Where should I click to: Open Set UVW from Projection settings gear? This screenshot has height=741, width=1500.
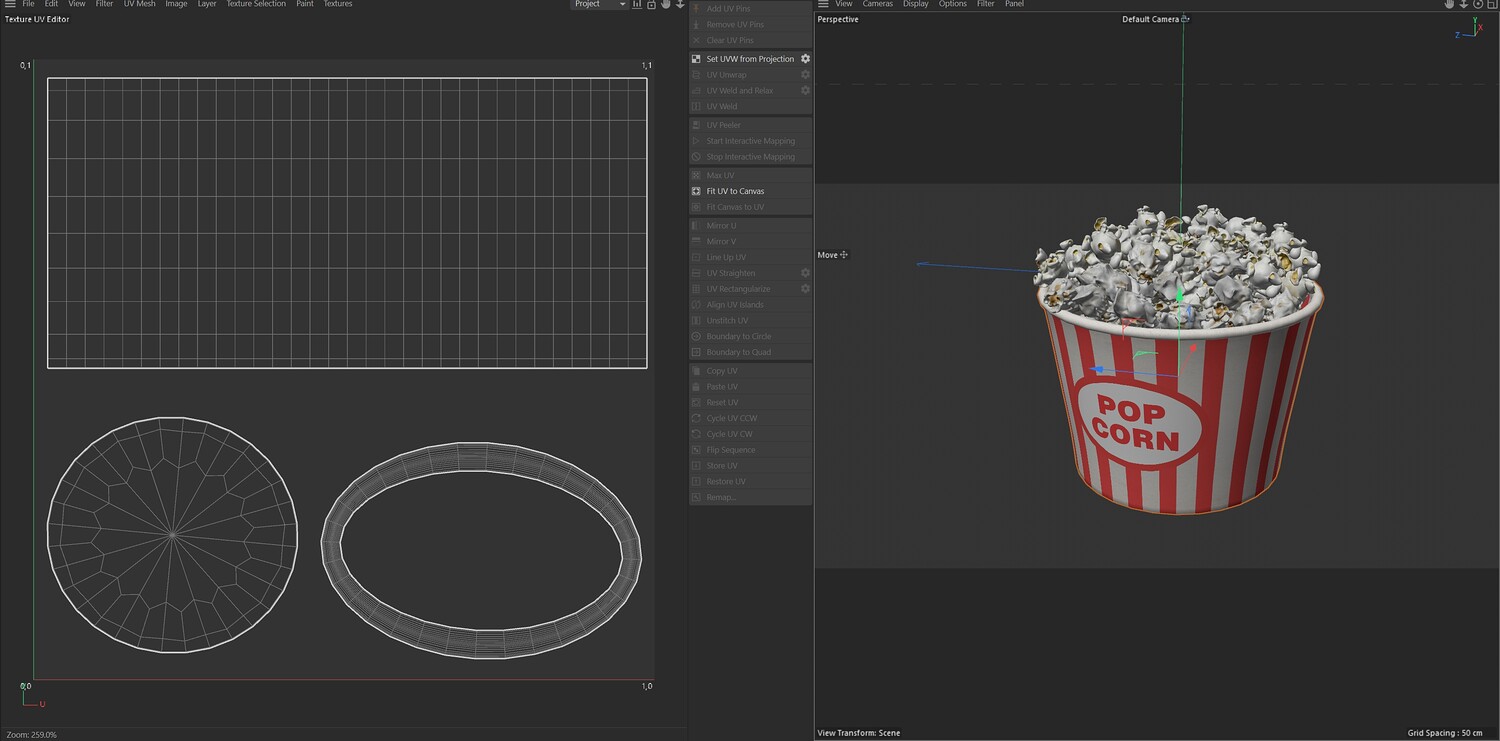tap(805, 59)
